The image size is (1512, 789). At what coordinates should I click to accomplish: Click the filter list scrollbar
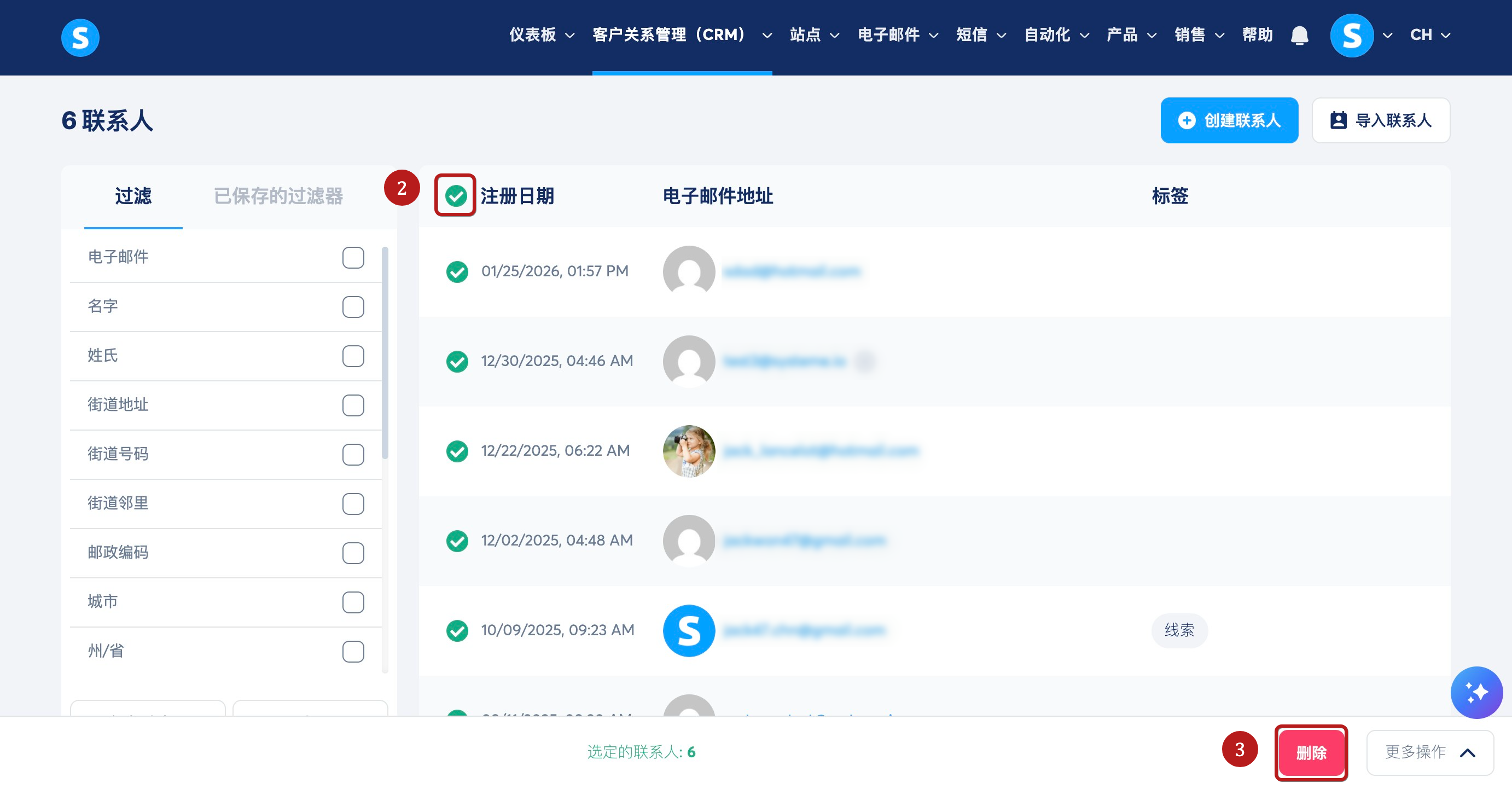(x=385, y=352)
